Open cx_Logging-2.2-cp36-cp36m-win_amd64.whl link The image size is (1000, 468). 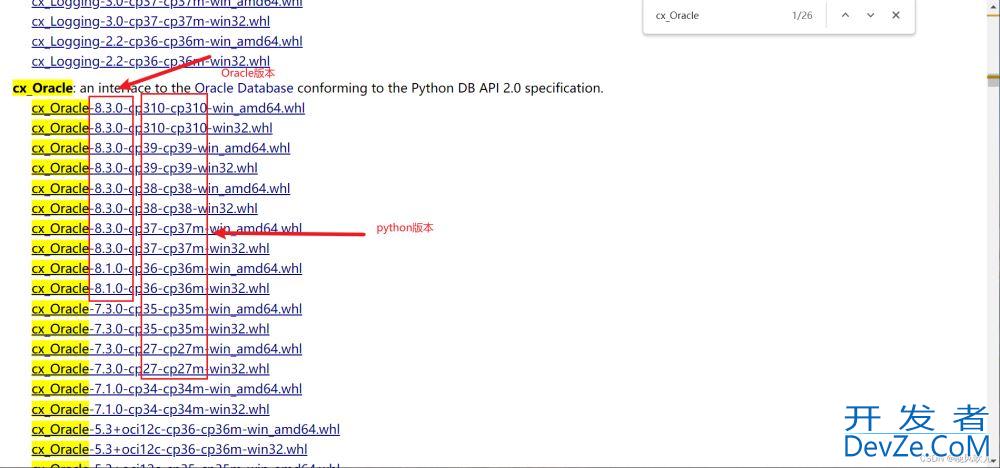[167, 41]
